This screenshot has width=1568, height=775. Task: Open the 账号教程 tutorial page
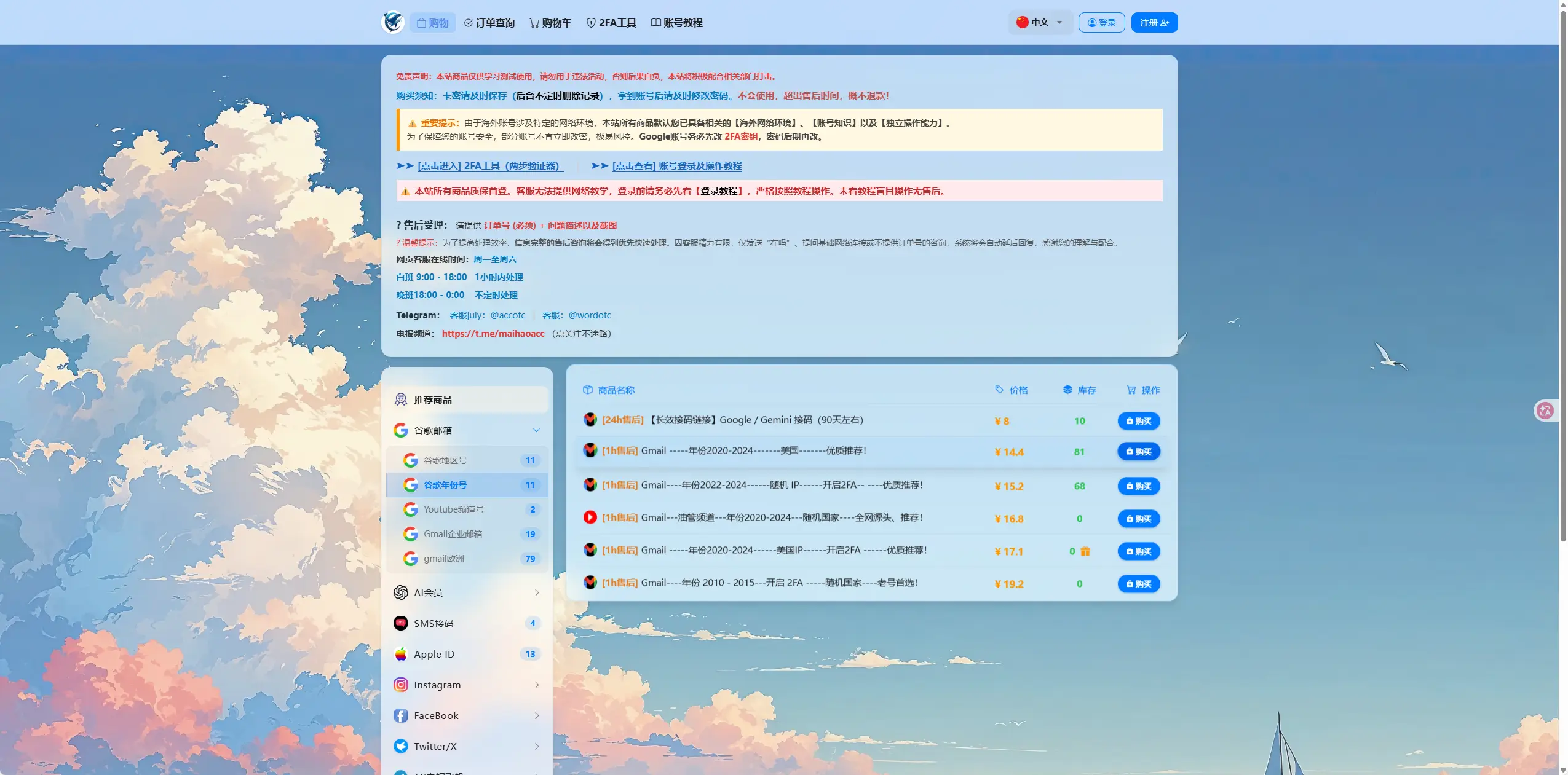click(x=677, y=23)
